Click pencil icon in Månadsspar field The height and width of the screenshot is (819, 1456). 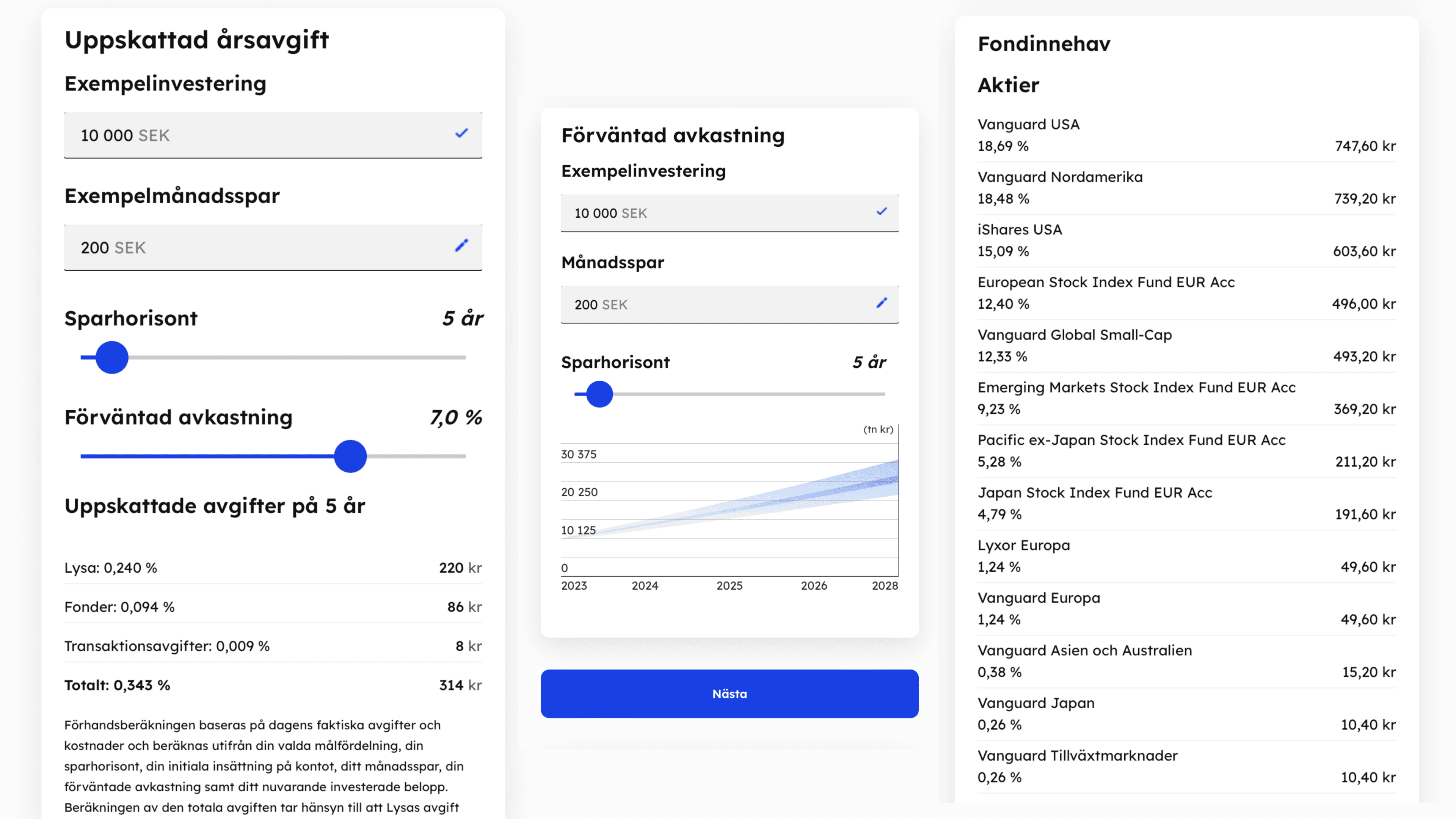coord(881,303)
